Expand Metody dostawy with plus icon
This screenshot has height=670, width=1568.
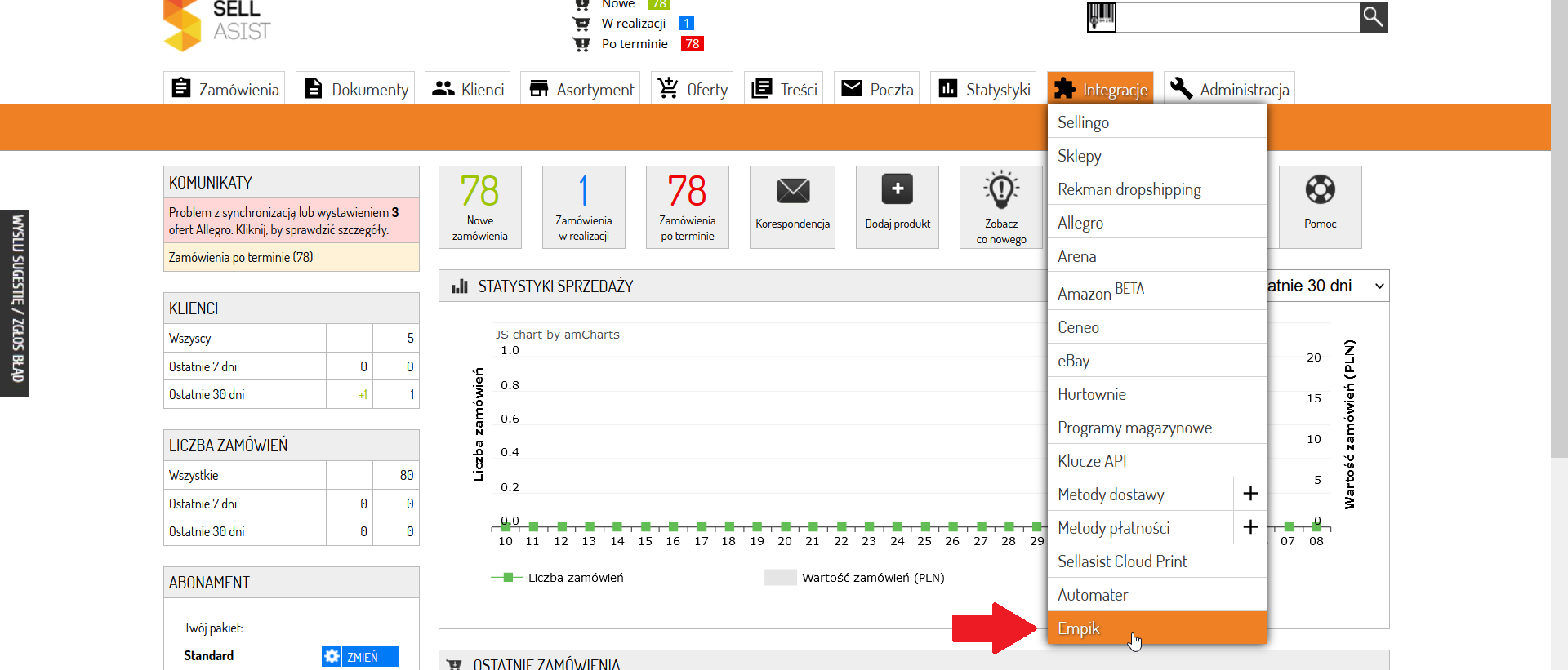[x=1250, y=494]
